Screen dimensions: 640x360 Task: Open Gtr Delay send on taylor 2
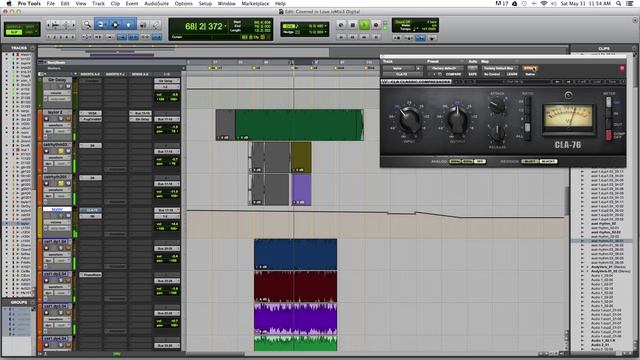[x=140, y=119]
